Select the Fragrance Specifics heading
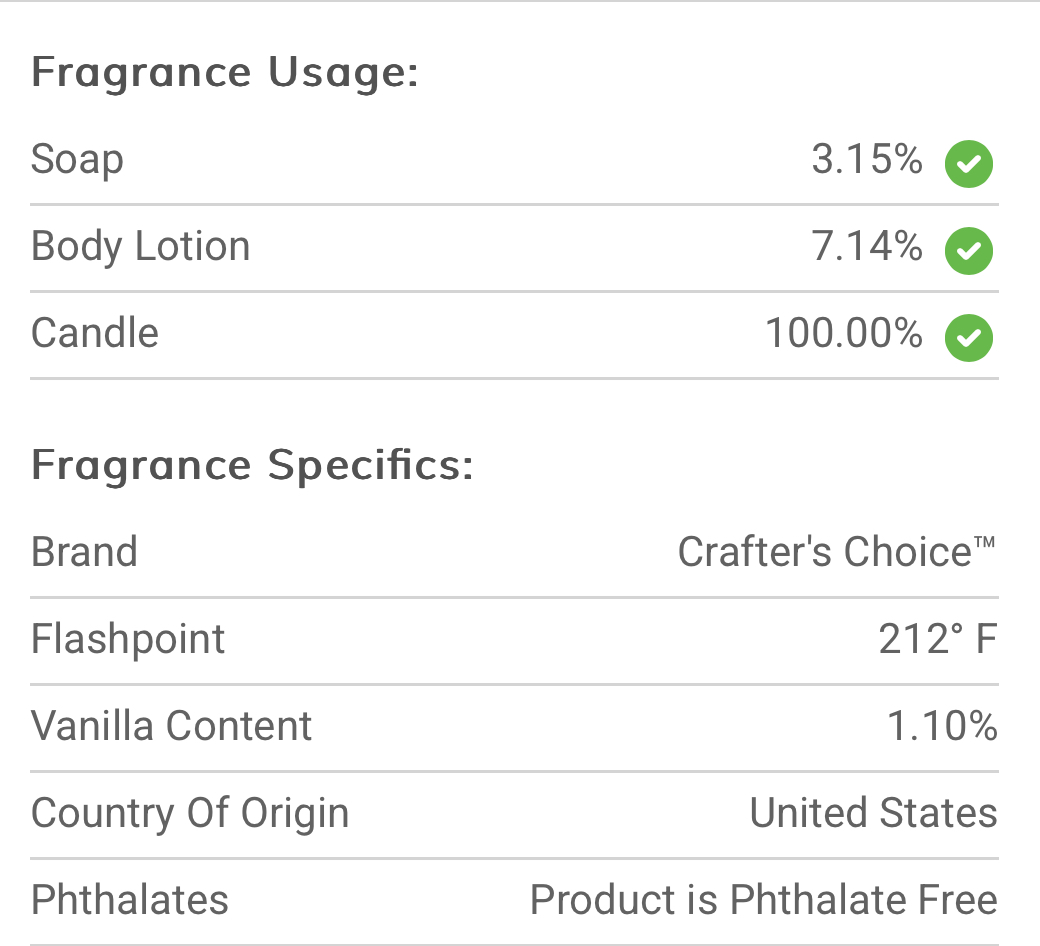 (x=252, y=466)
